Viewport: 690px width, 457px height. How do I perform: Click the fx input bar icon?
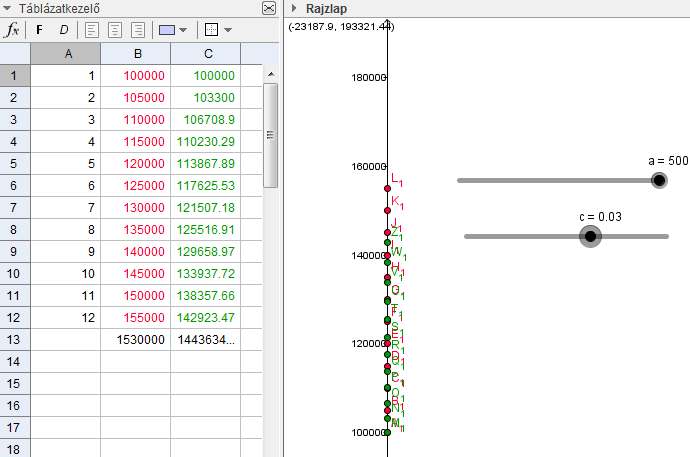click(x=13, y=30)
